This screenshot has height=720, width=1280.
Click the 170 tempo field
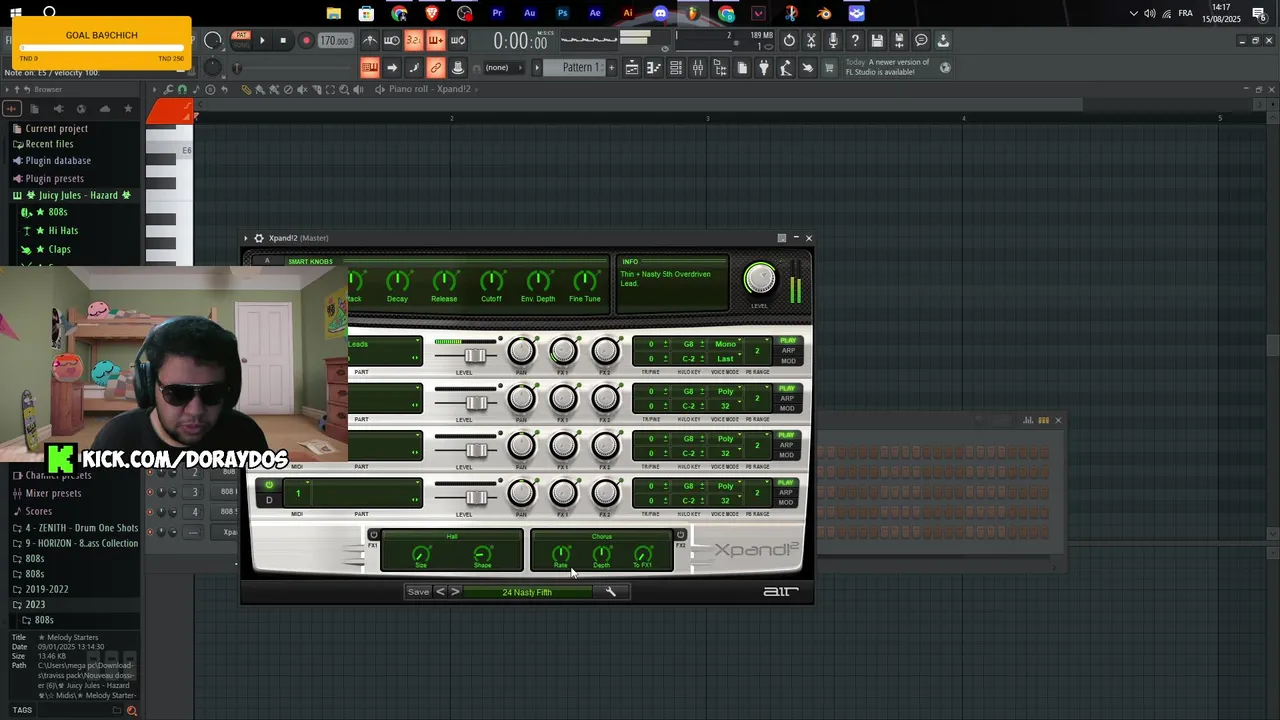click(335, 41)
